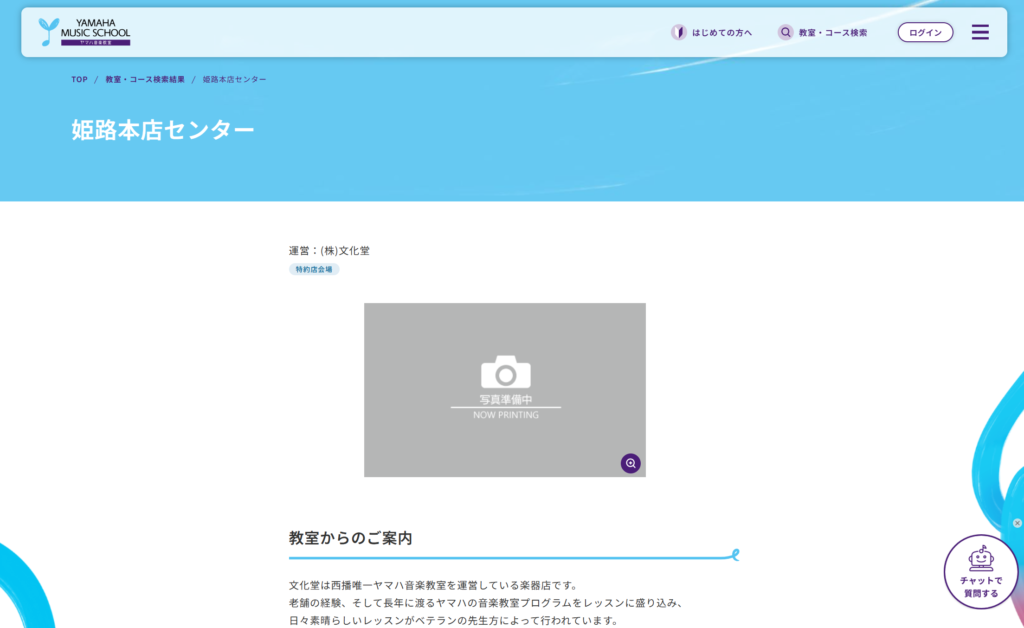Open the はじめての方へ link
The height and width of the screenshot is (628, 1024).
tap(722, 33)
